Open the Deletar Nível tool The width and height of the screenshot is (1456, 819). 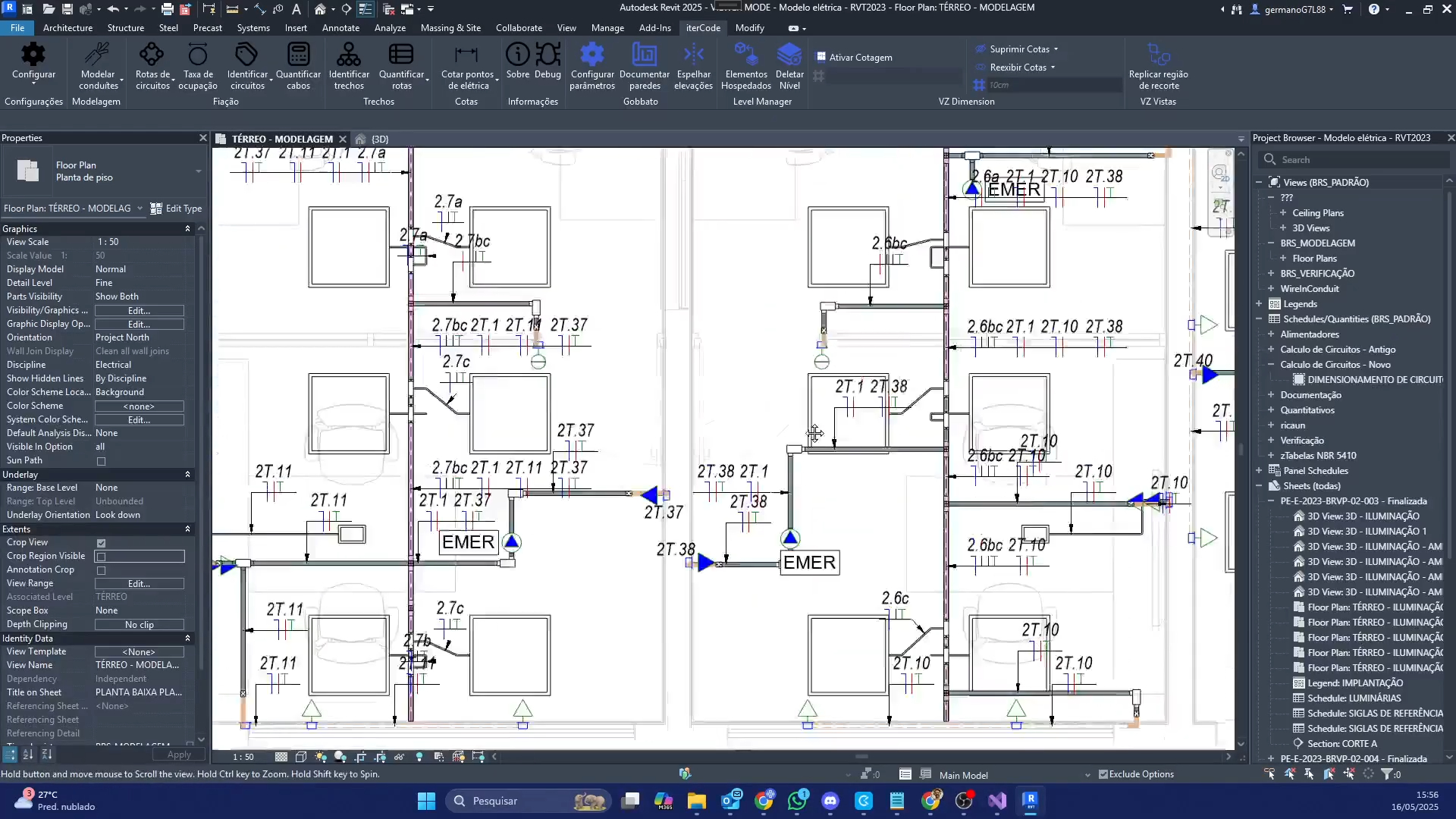coord(789,55)
